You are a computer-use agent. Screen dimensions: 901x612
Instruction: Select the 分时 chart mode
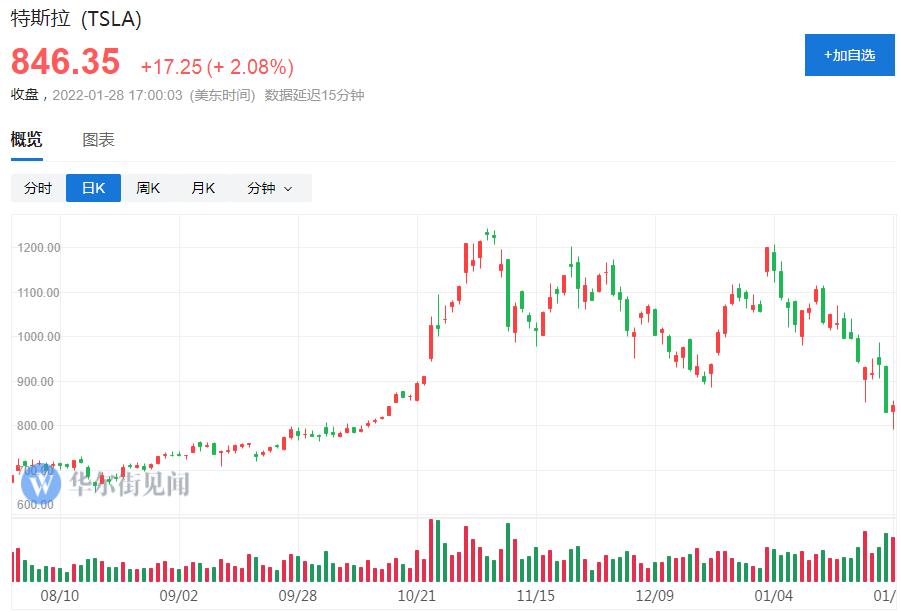[x=38, y=188]
